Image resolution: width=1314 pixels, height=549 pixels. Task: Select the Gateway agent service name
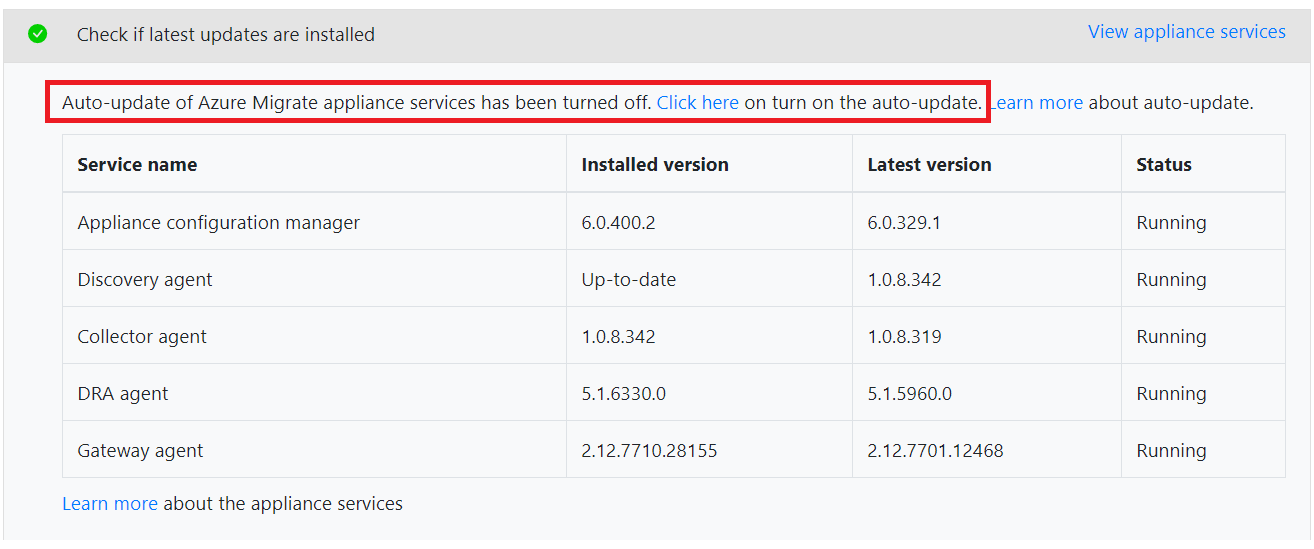[x=140, y=451]
